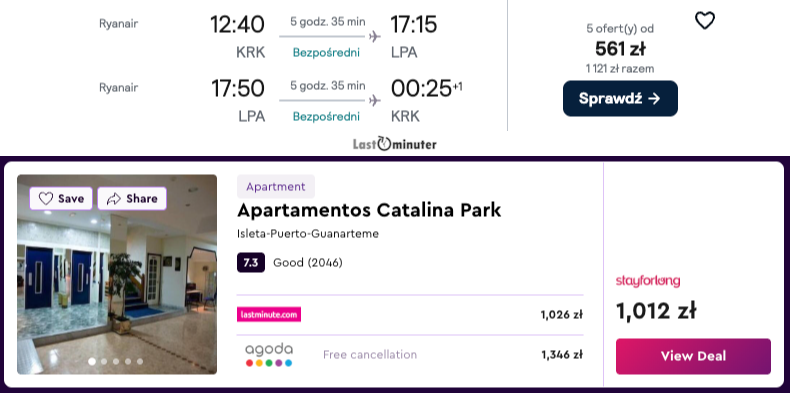790x393 pixels.
Task: Click the heart favorite icon for the flight
Action: pos(704,21)
